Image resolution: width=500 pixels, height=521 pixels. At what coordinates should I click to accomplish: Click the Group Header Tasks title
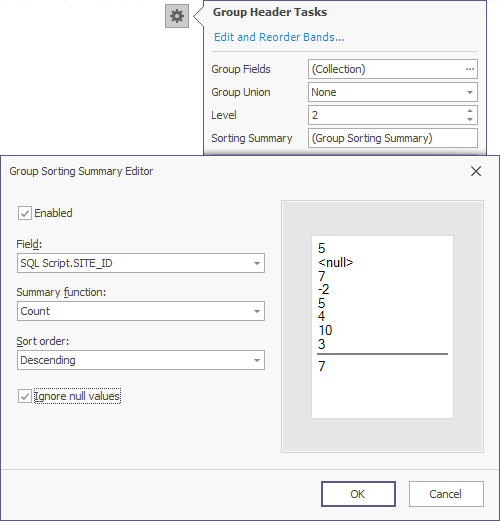[270, 12]
